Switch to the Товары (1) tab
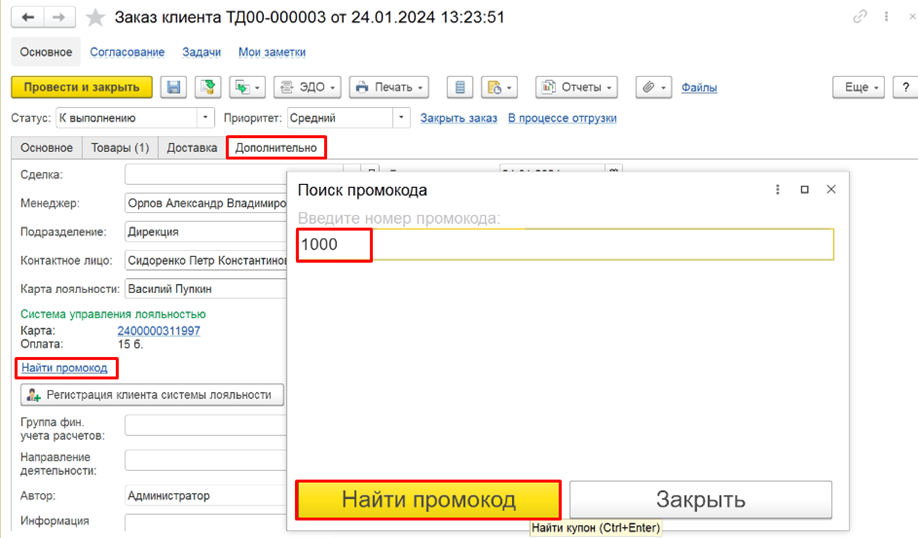Screen dimensions: 918x538 pyautogui.click(x=120, y=148)
